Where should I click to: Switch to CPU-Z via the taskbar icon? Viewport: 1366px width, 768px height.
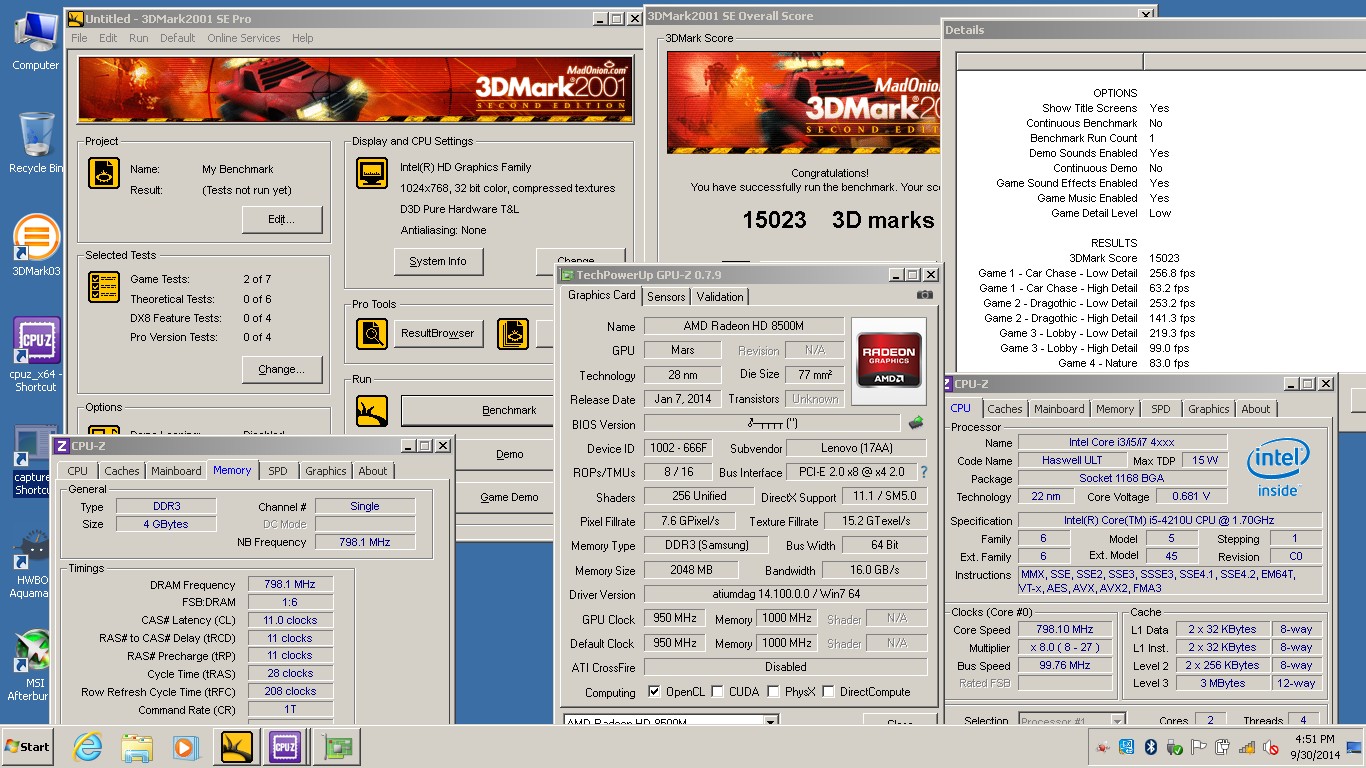(x=285, y=747)
